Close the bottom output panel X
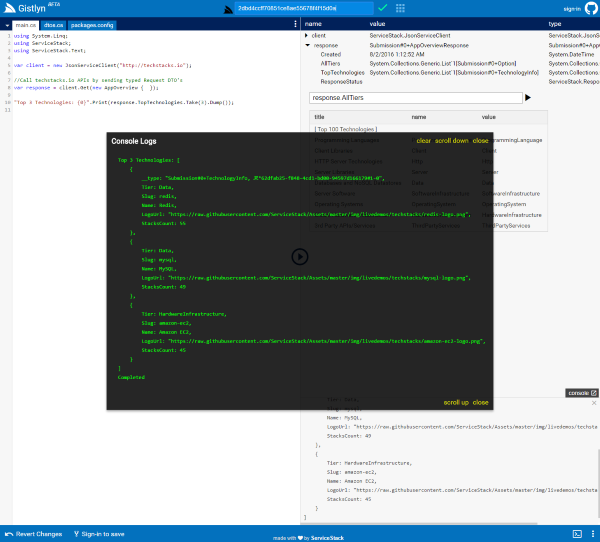 pos(594,403)
